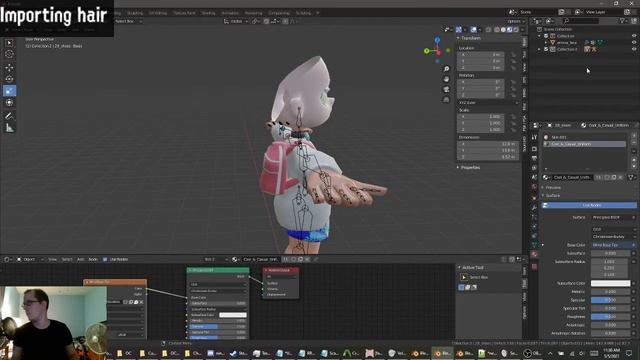Click the green Y axis on the navigation gizmo

tap(427, 51)
